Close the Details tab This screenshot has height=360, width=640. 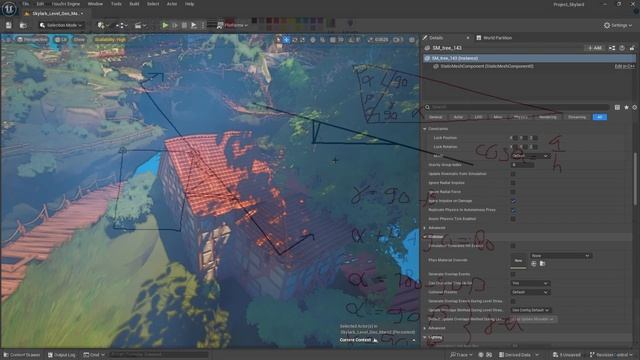tap(468, 38)
